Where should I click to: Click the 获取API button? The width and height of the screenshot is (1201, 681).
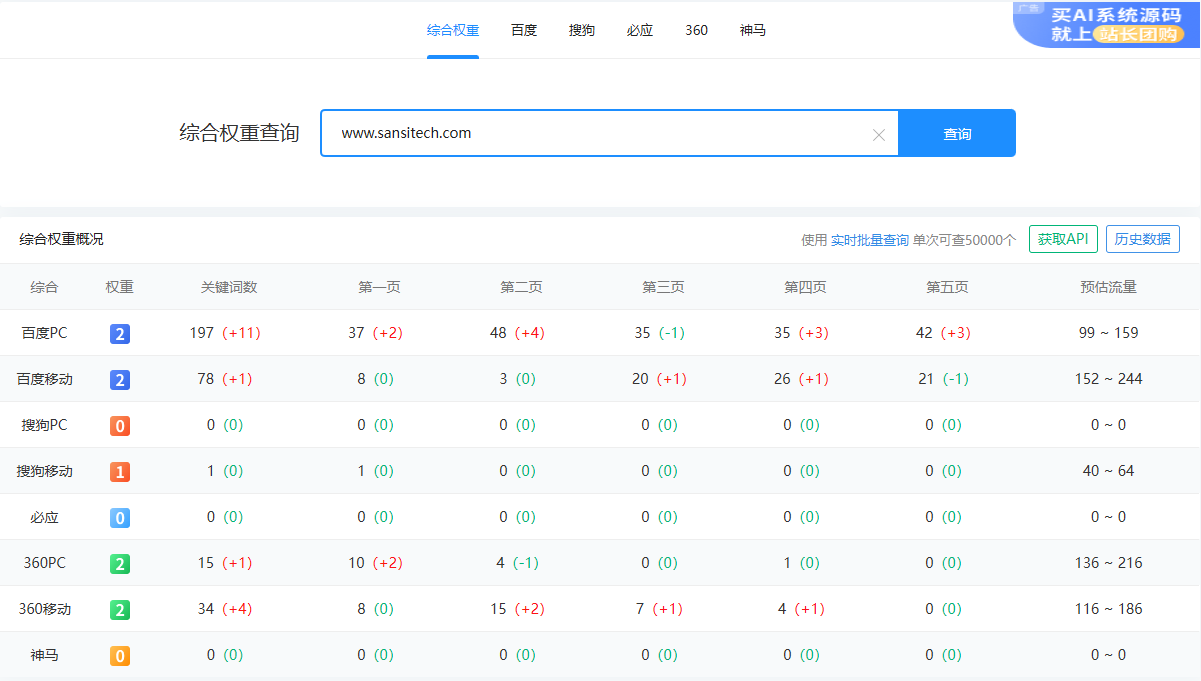point(1063,239)
